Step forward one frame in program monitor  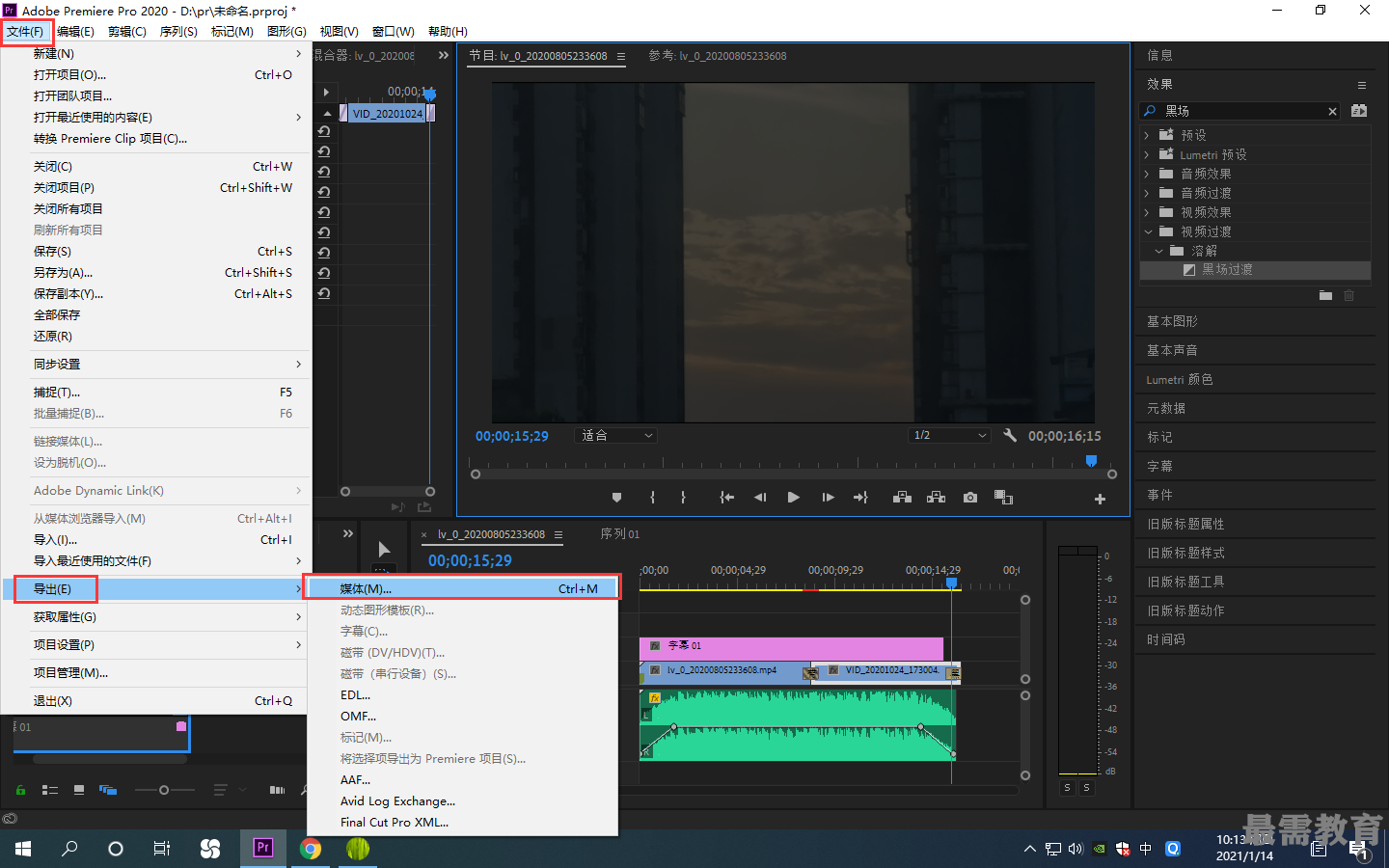828,498
